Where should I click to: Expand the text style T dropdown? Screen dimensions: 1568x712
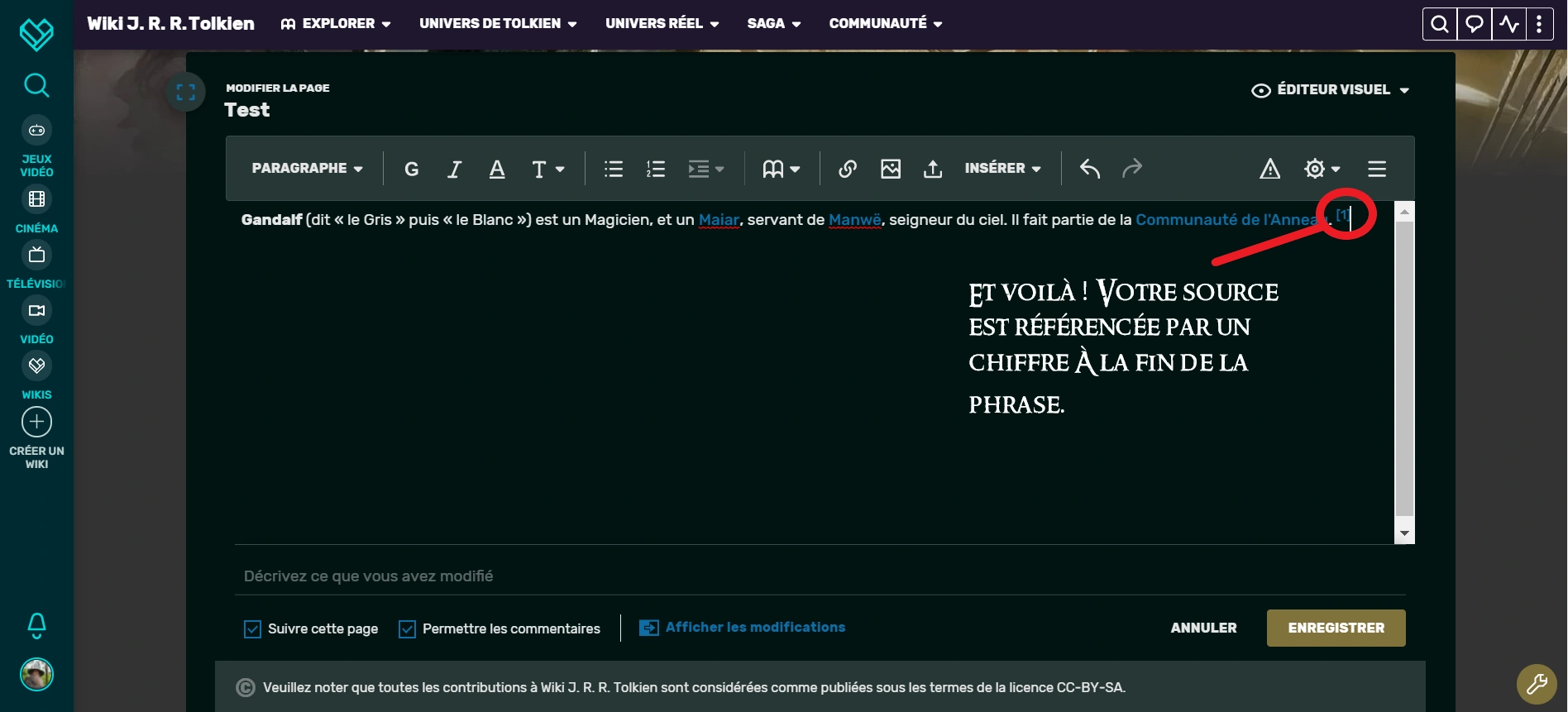(547, 169)
